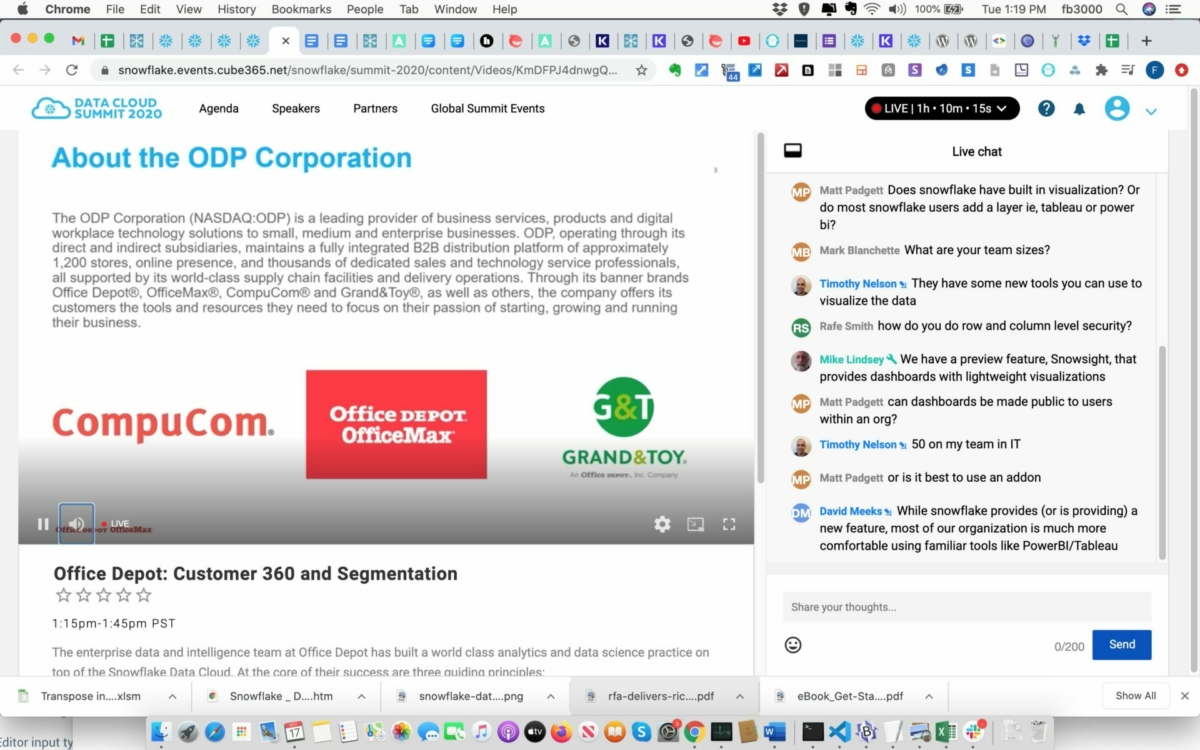Open the emoji picker in live chat
The height and width of the screenshot is (750, 1200).
pos(793,644)
